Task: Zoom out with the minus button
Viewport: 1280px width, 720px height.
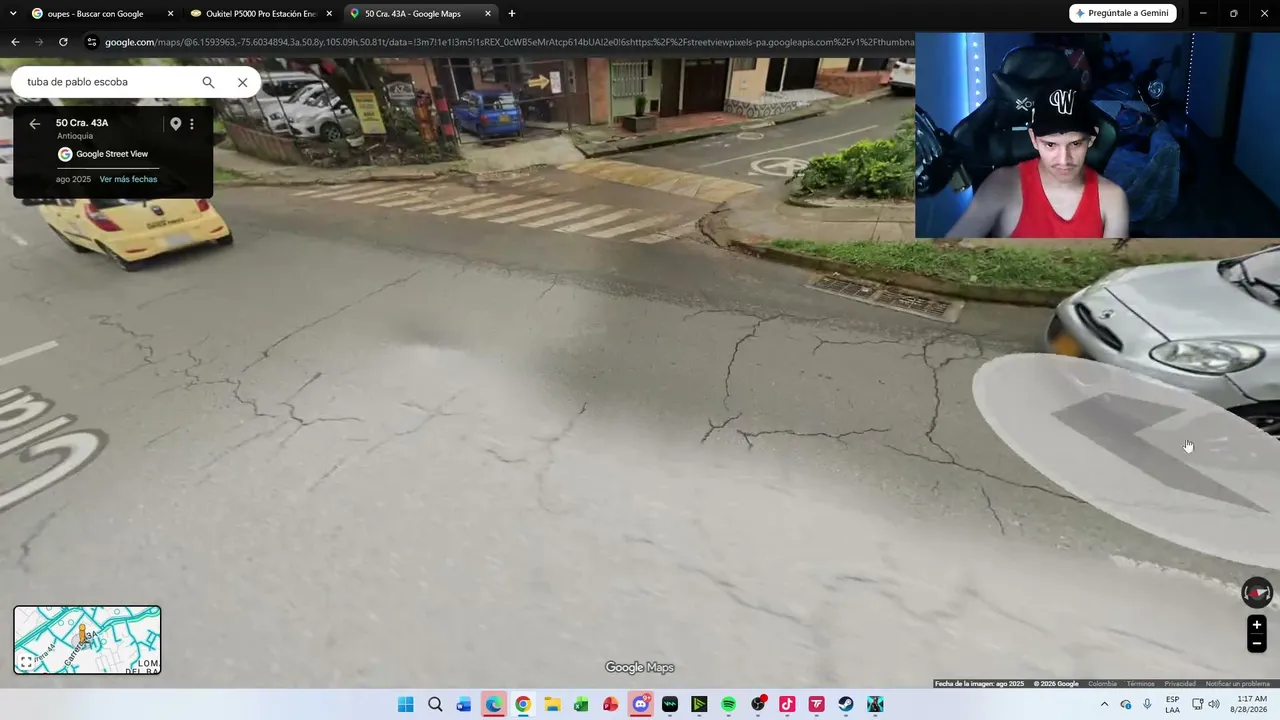Action: pos(1257,644)
